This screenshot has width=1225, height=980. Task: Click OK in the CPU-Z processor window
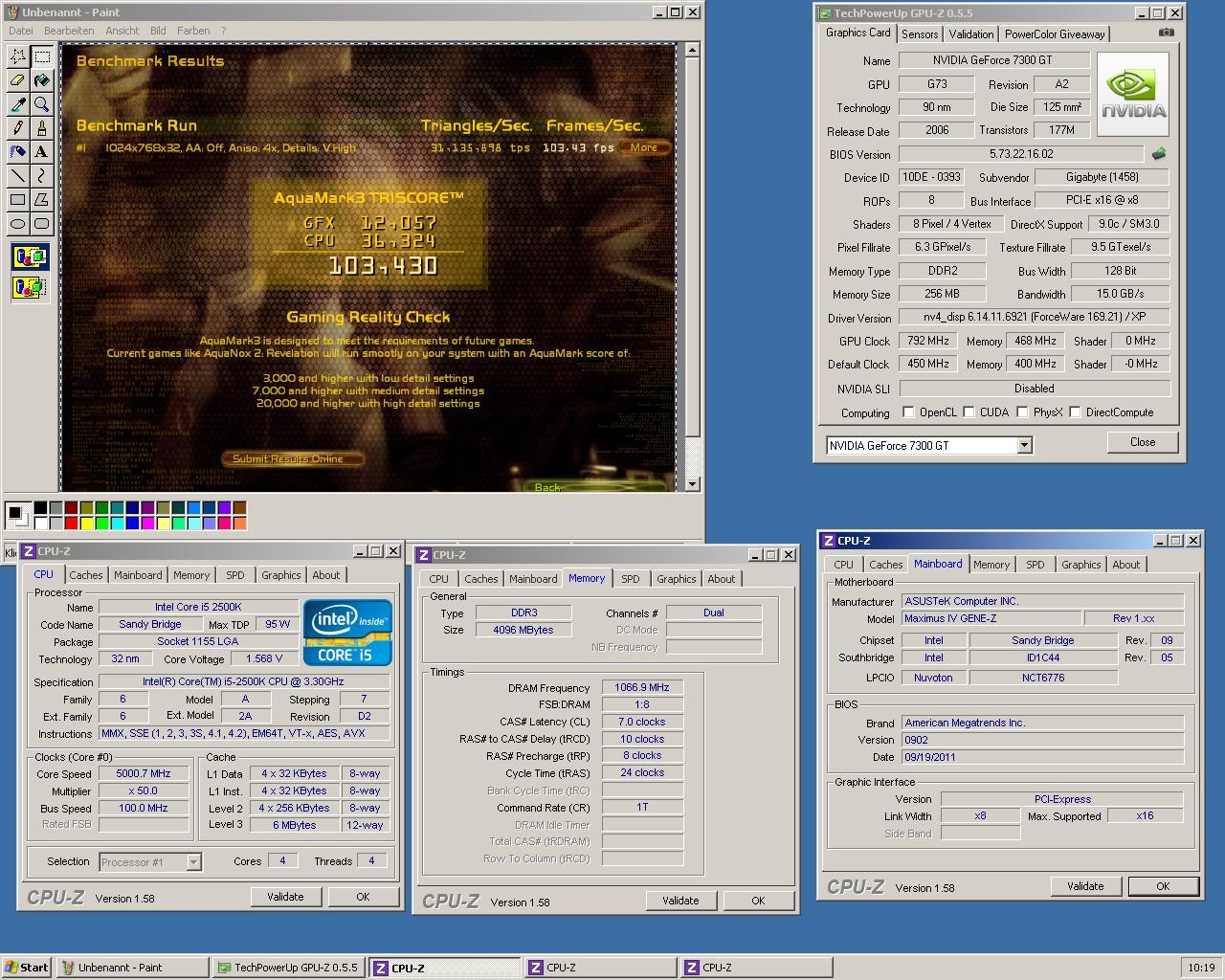pos(363,897)
